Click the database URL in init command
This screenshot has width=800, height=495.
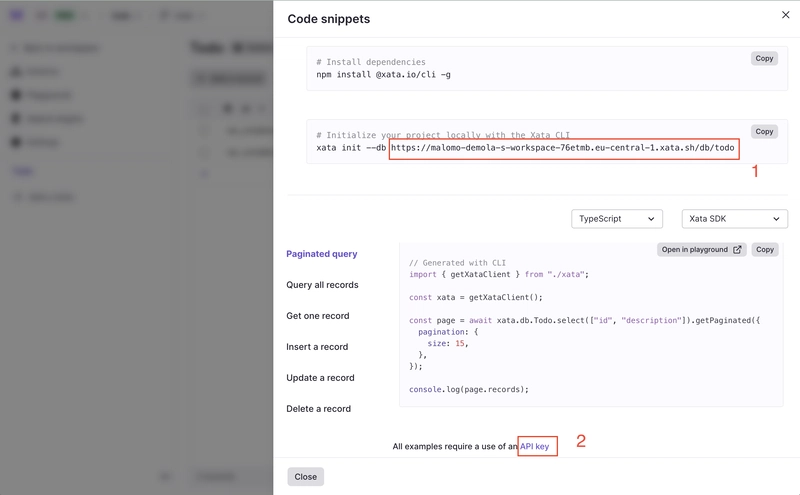(x=563, y=148)
